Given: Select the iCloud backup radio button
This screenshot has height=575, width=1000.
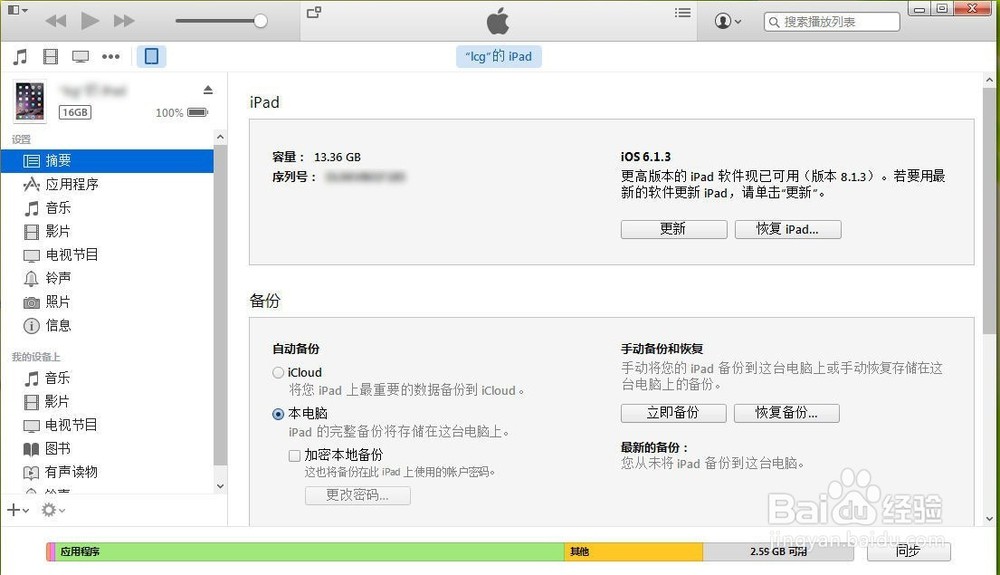Looking at the screenshot, I should [278, 373].
